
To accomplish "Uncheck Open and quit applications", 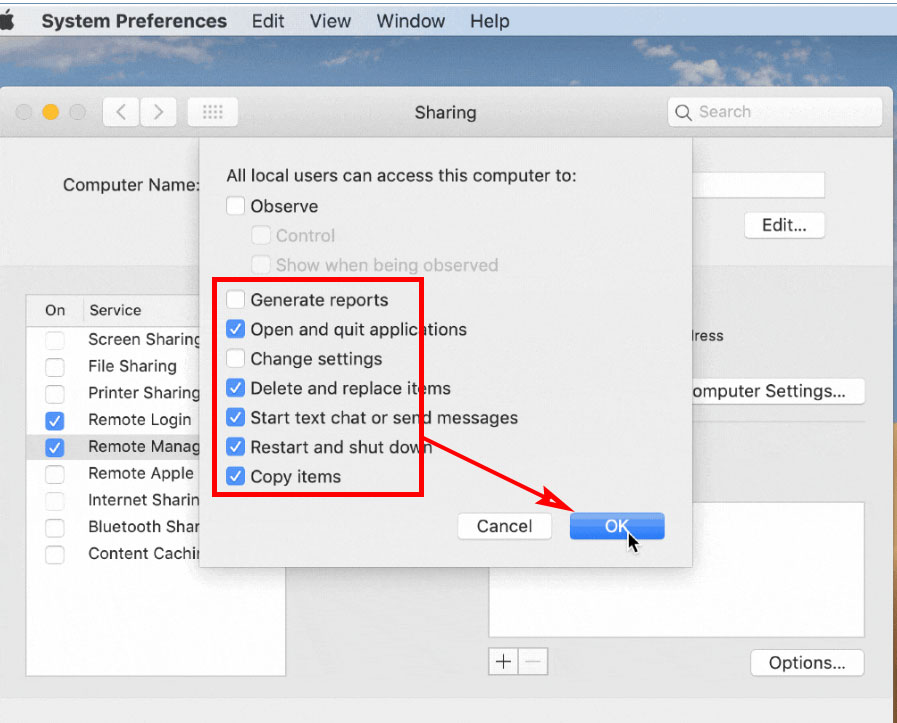I will point(235,329).
